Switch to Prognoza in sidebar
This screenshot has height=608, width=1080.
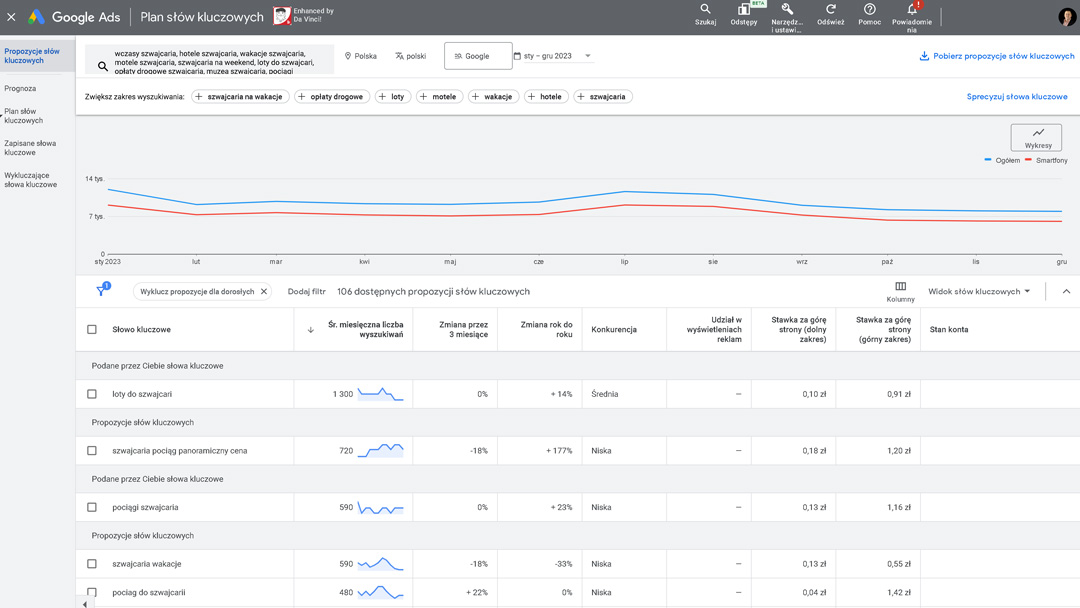coord(20,88)
